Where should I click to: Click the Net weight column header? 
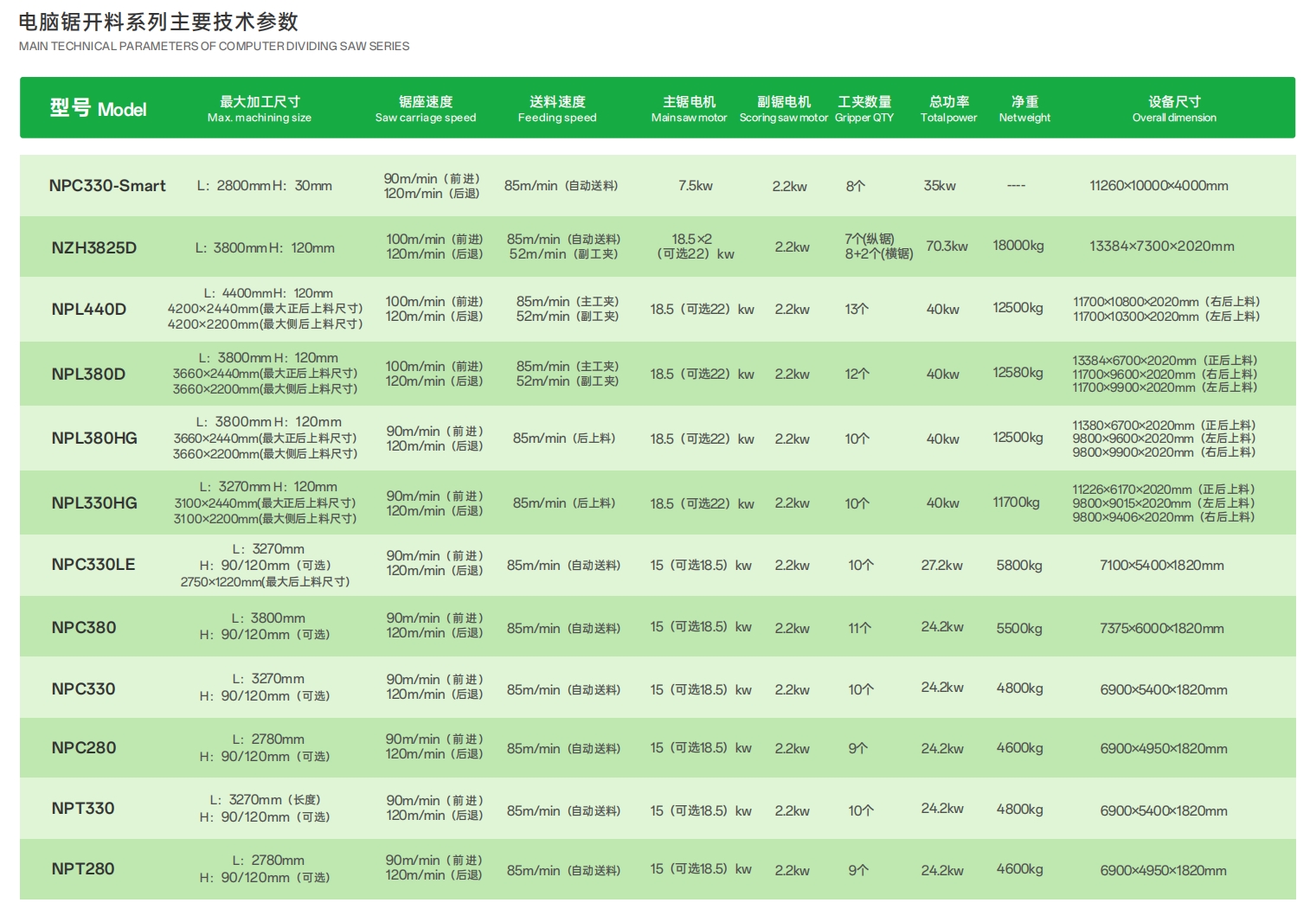(x=1024, y=109)
